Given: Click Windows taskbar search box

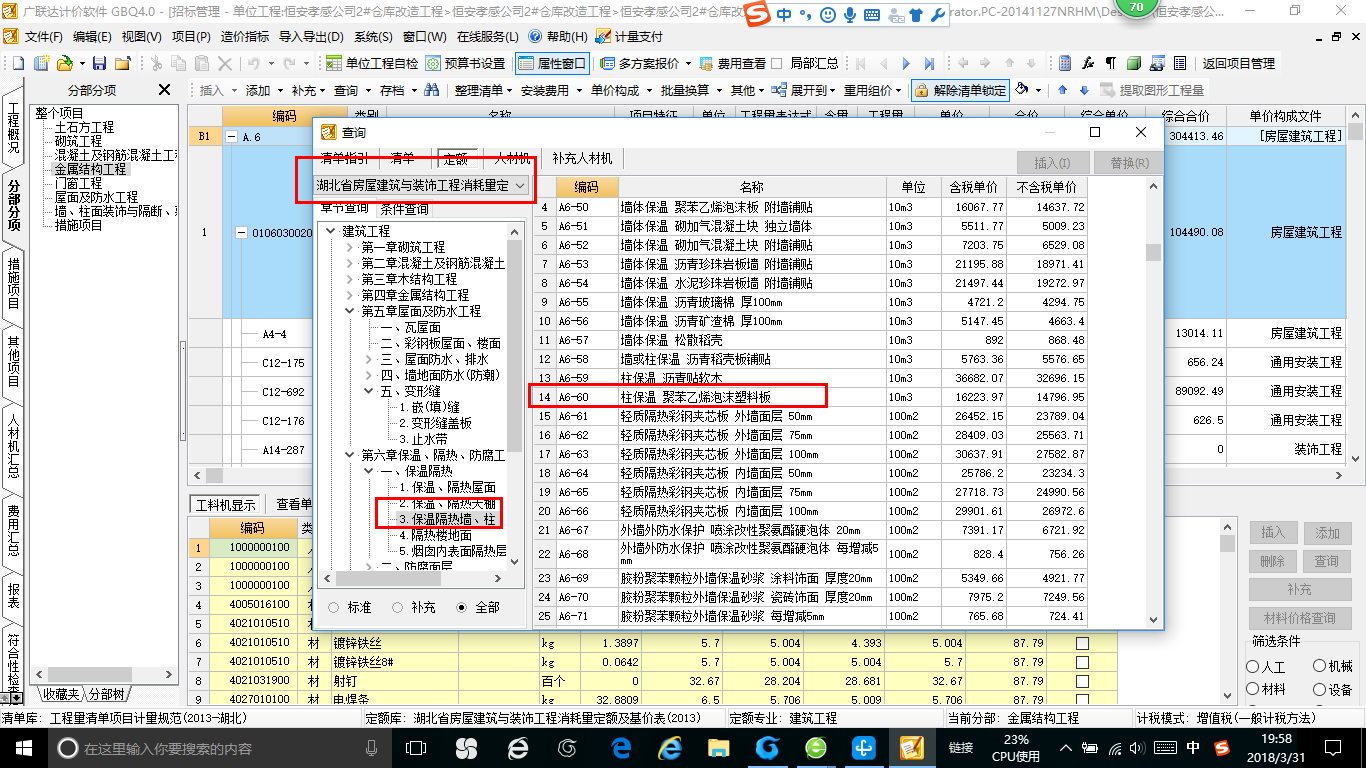Looking at the screenshot, I should point(216,748).
